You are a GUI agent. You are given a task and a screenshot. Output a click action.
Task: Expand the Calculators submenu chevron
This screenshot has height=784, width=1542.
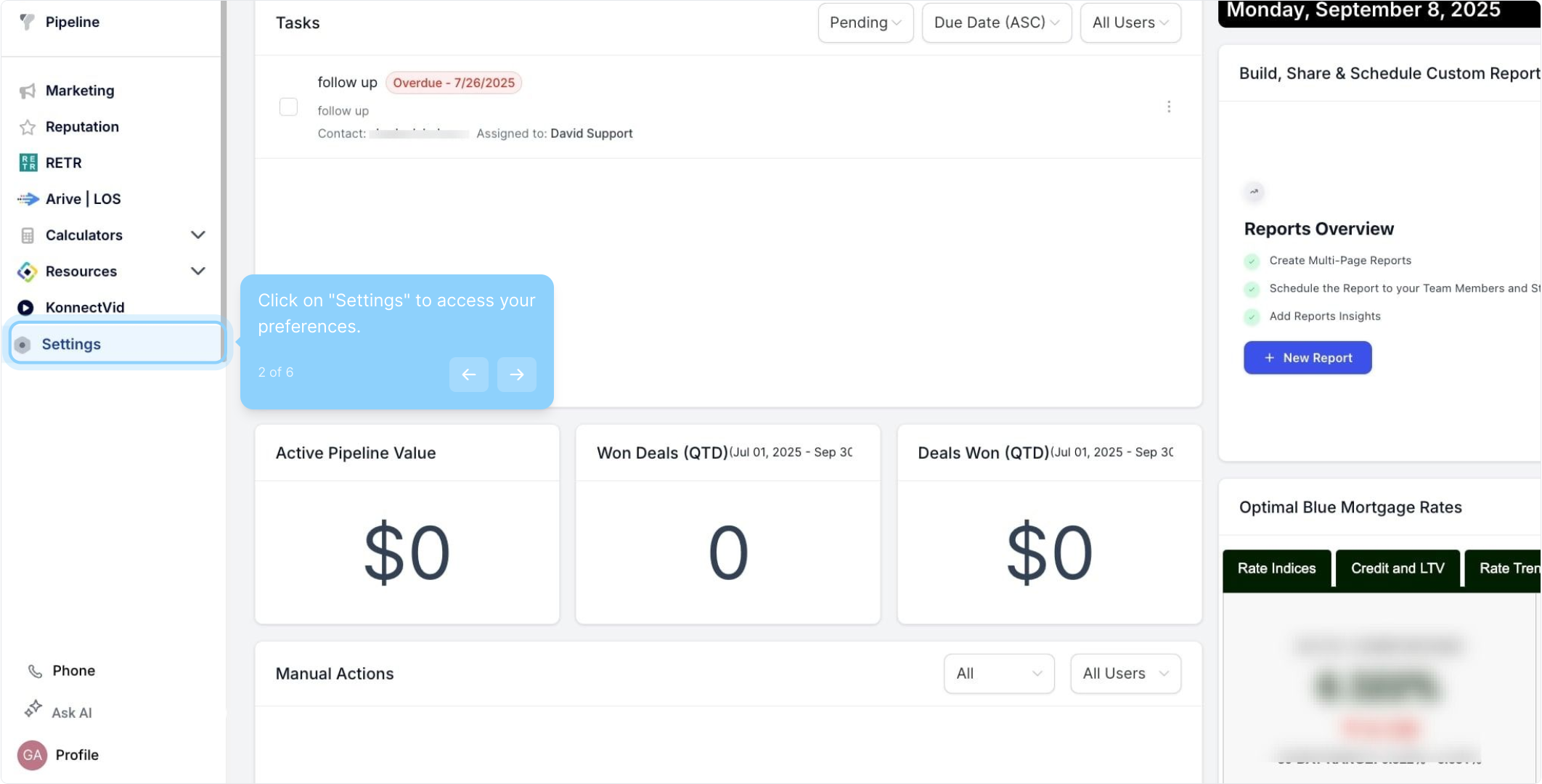[197, 235]
